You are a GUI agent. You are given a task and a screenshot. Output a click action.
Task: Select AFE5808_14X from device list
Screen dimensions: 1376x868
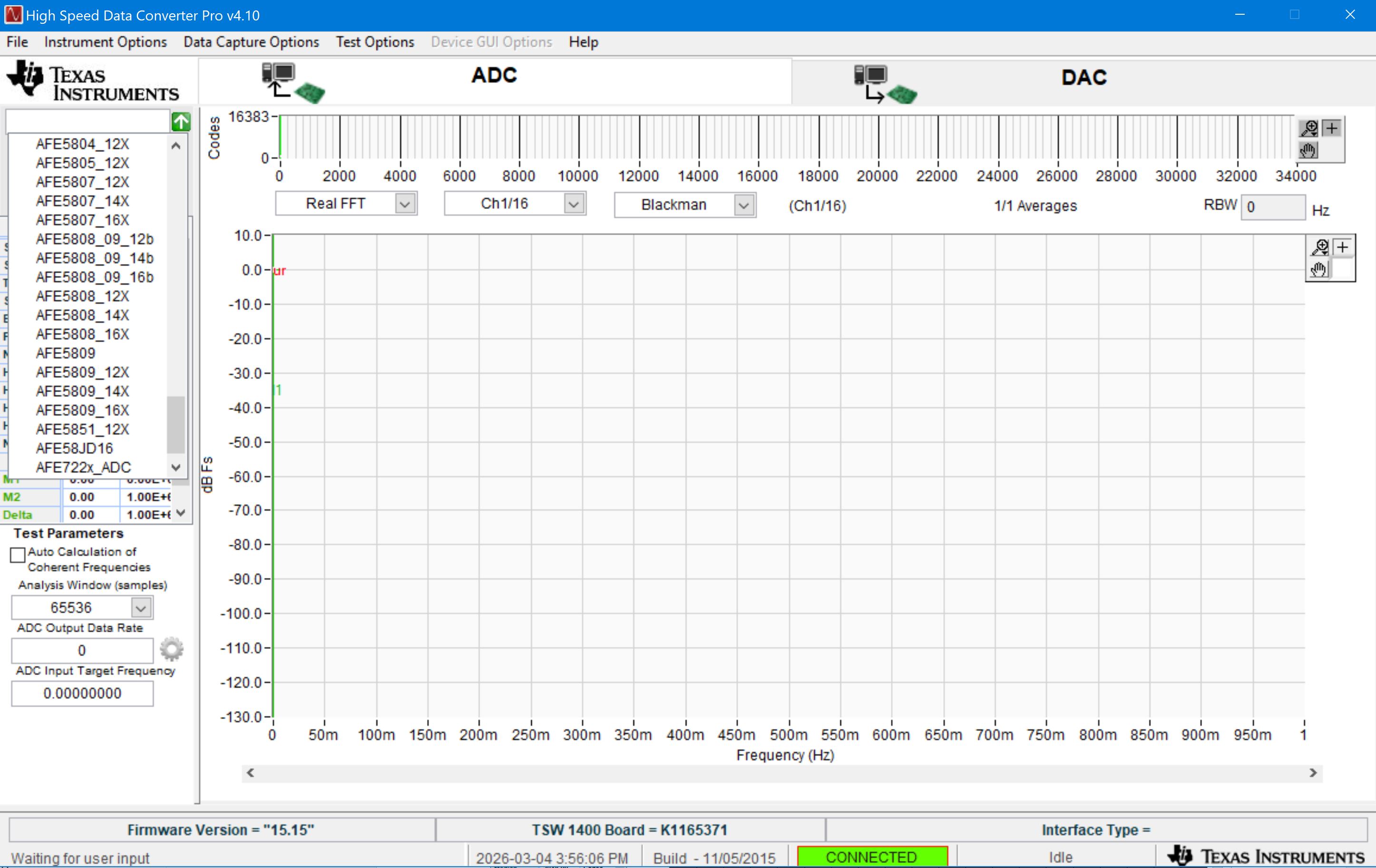pyautogui.click(x=82, y=315)
